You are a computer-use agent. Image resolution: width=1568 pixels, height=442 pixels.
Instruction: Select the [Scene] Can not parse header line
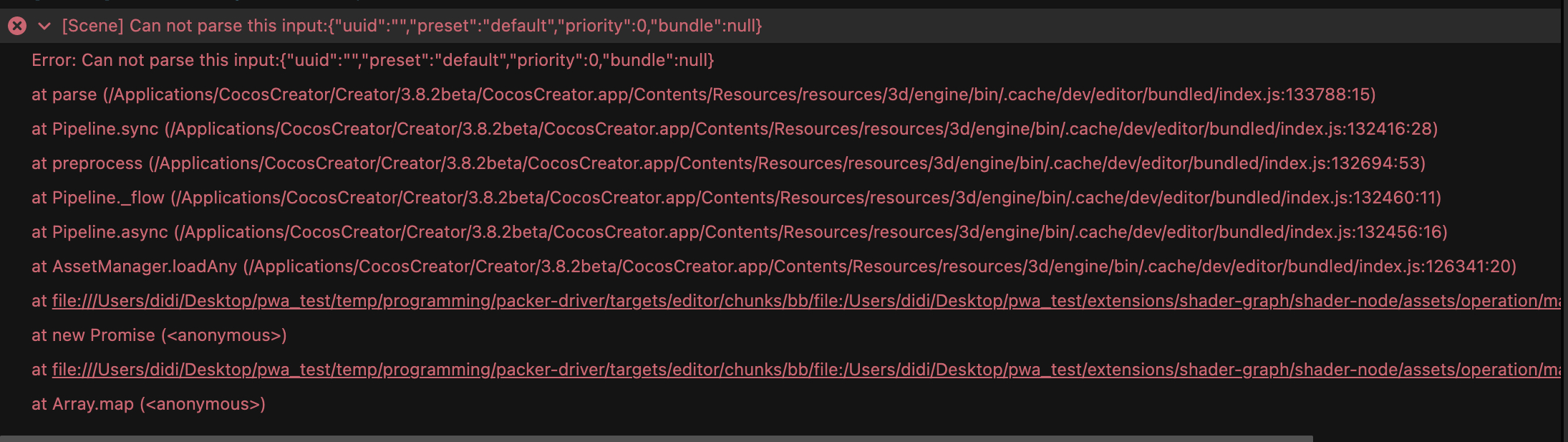(412, 27)
